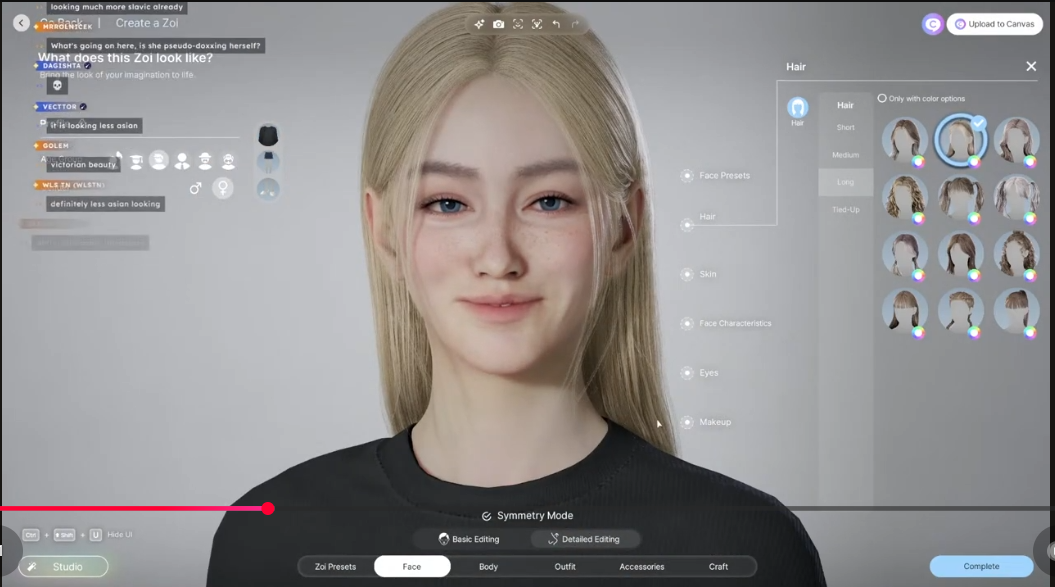Select the Medium hair length category

point(845,155)
